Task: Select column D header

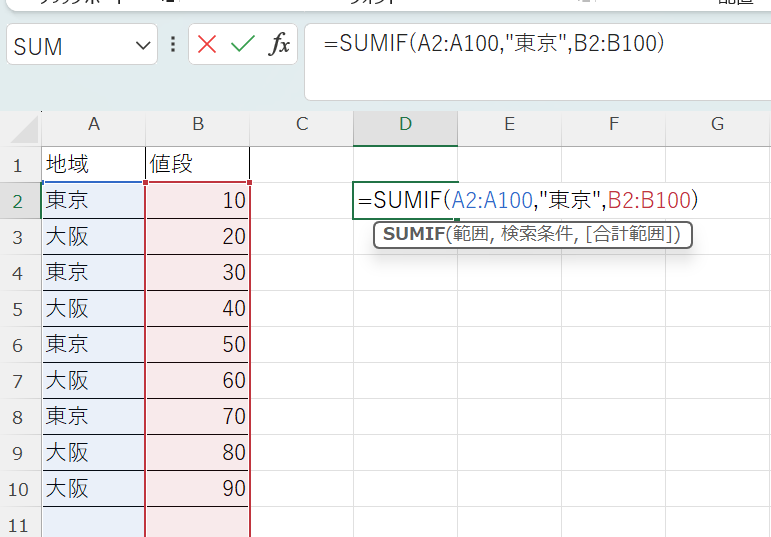Action: tap(405, 124)
